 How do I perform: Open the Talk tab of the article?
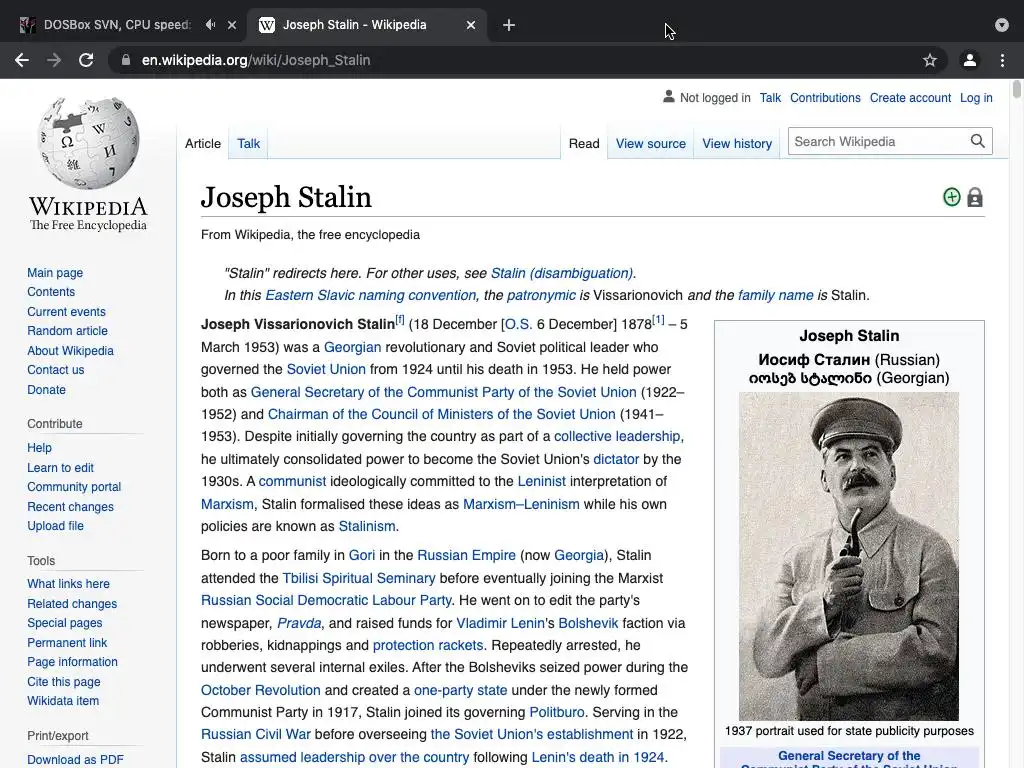(248, 144)
